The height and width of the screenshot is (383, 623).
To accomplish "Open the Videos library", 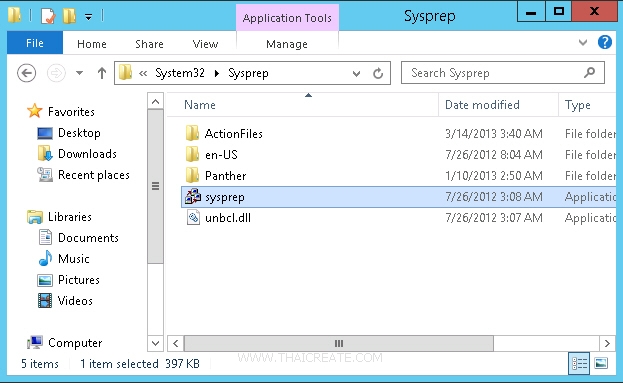I will click(x=75, y=301).
